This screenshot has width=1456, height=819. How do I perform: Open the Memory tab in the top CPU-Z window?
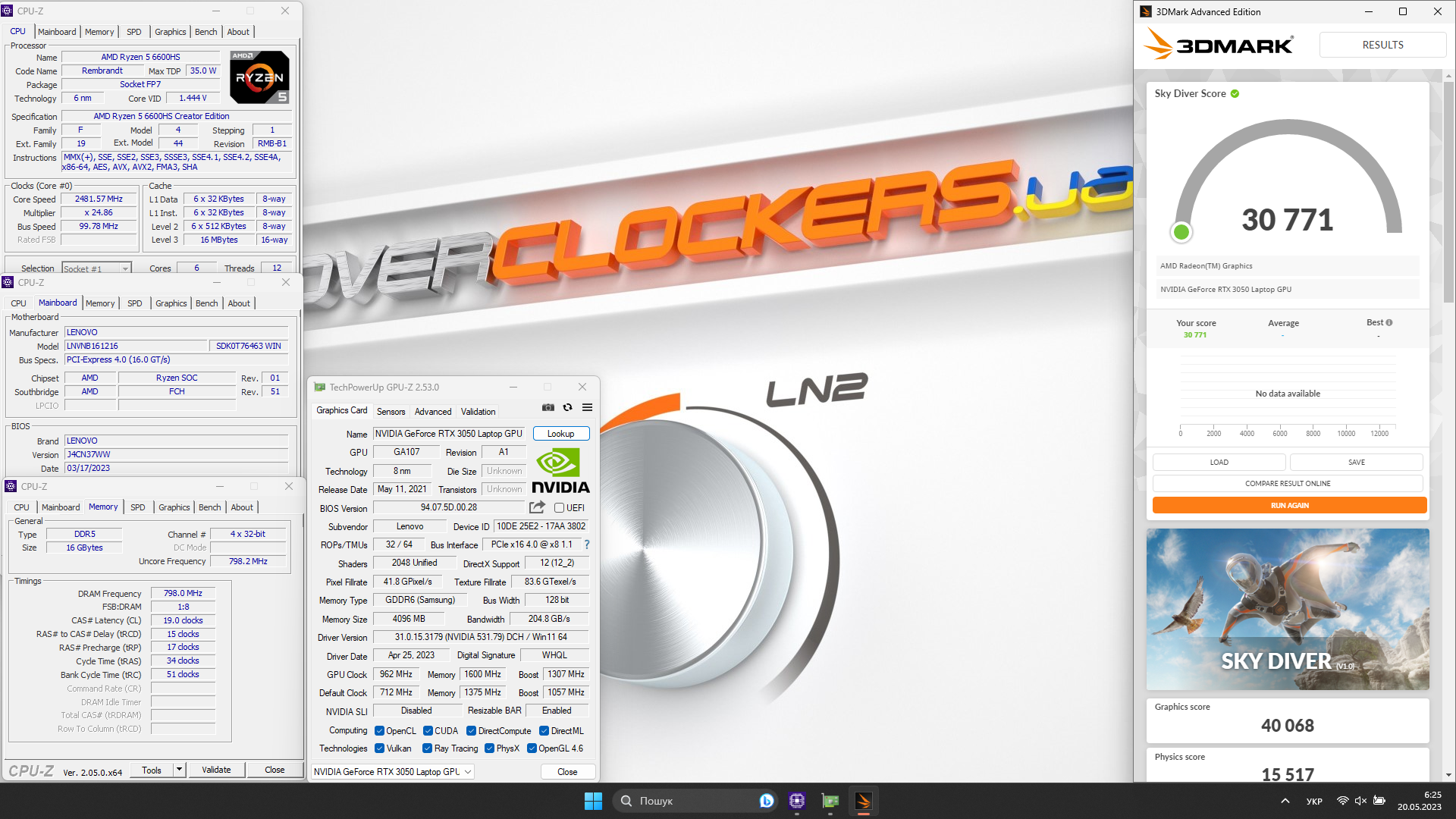click(x=99, y=32)
